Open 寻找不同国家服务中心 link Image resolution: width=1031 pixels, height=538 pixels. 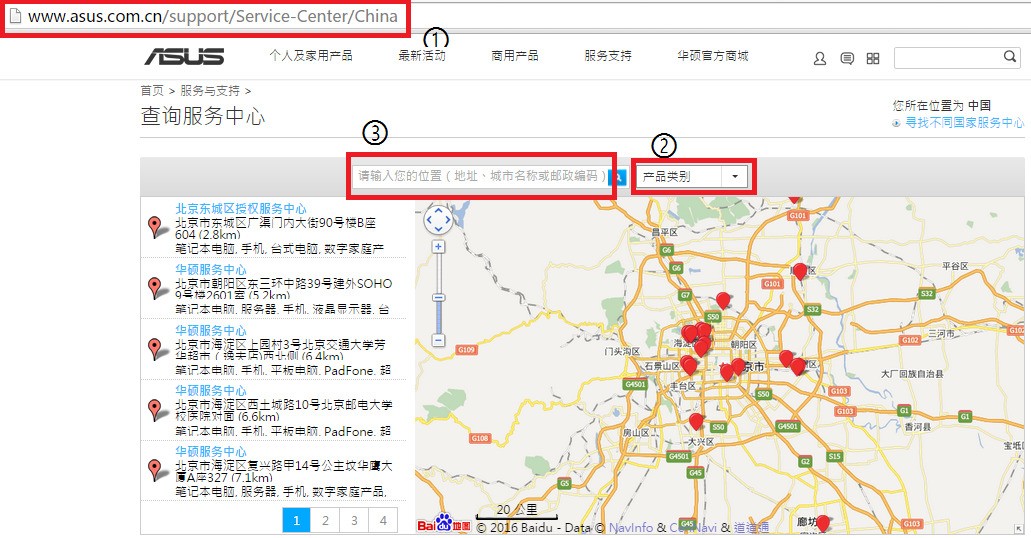pyautogui.click(x=964, y=122)
